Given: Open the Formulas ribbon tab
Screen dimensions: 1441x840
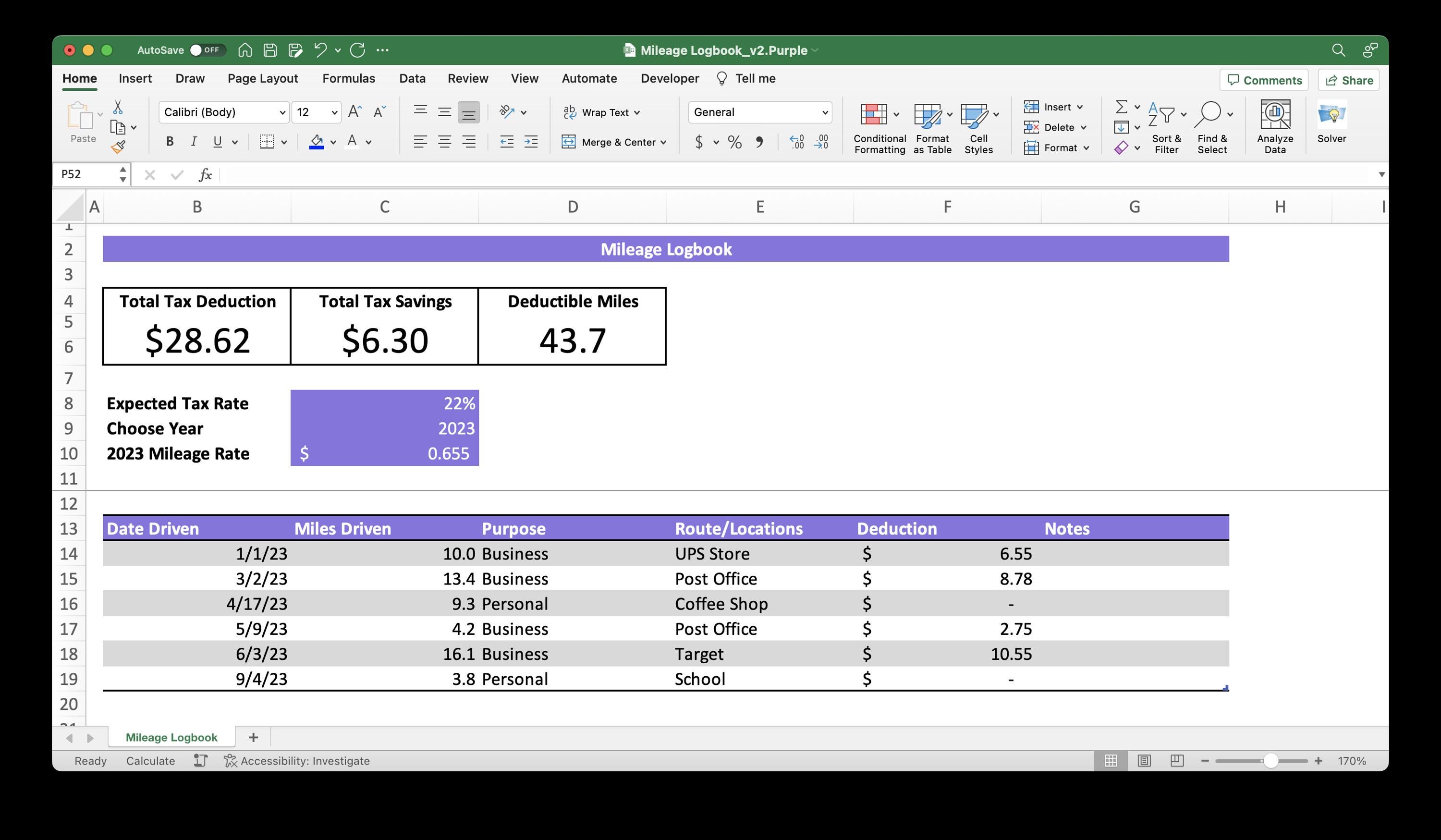Looking at the screenshot, I should pos(349,78).
